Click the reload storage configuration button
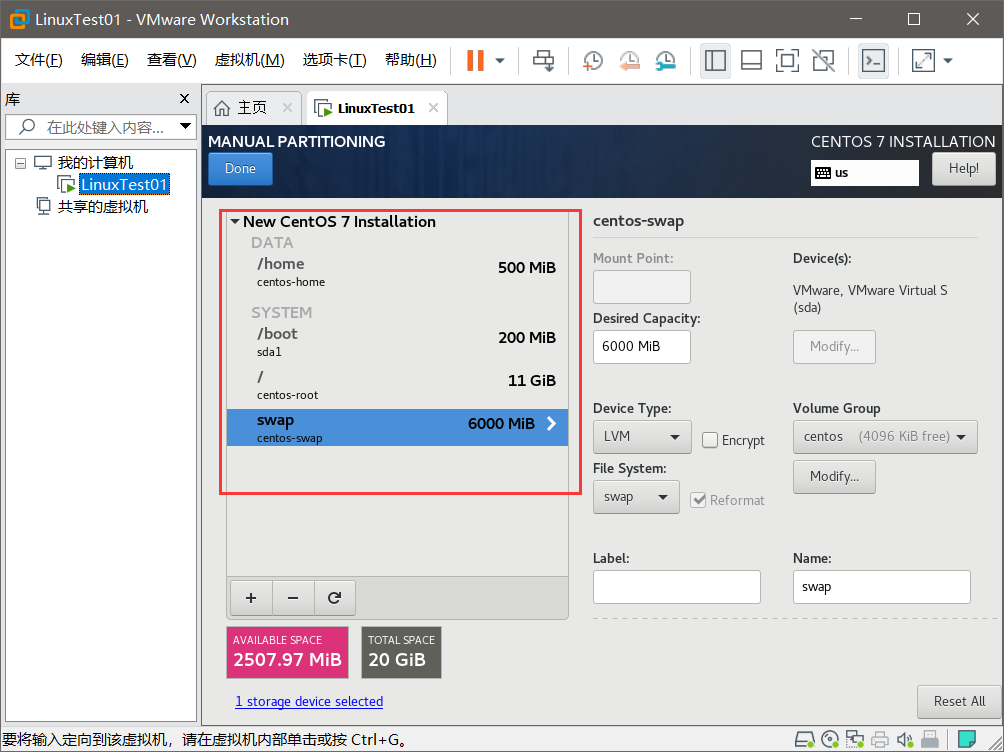Viewport: 1004px width, 752px height. tap(334, 598)
